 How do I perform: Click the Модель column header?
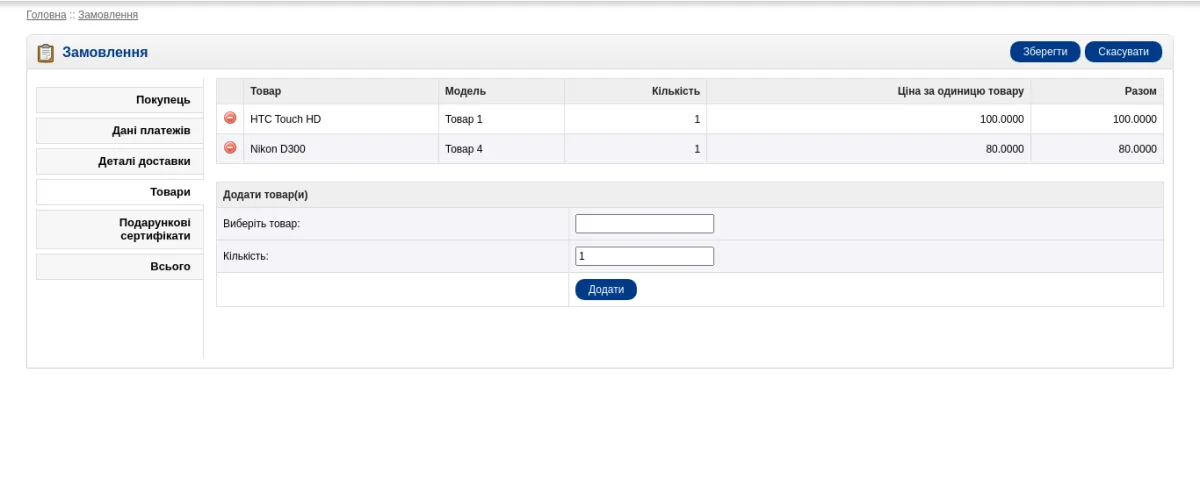[465, 91]
